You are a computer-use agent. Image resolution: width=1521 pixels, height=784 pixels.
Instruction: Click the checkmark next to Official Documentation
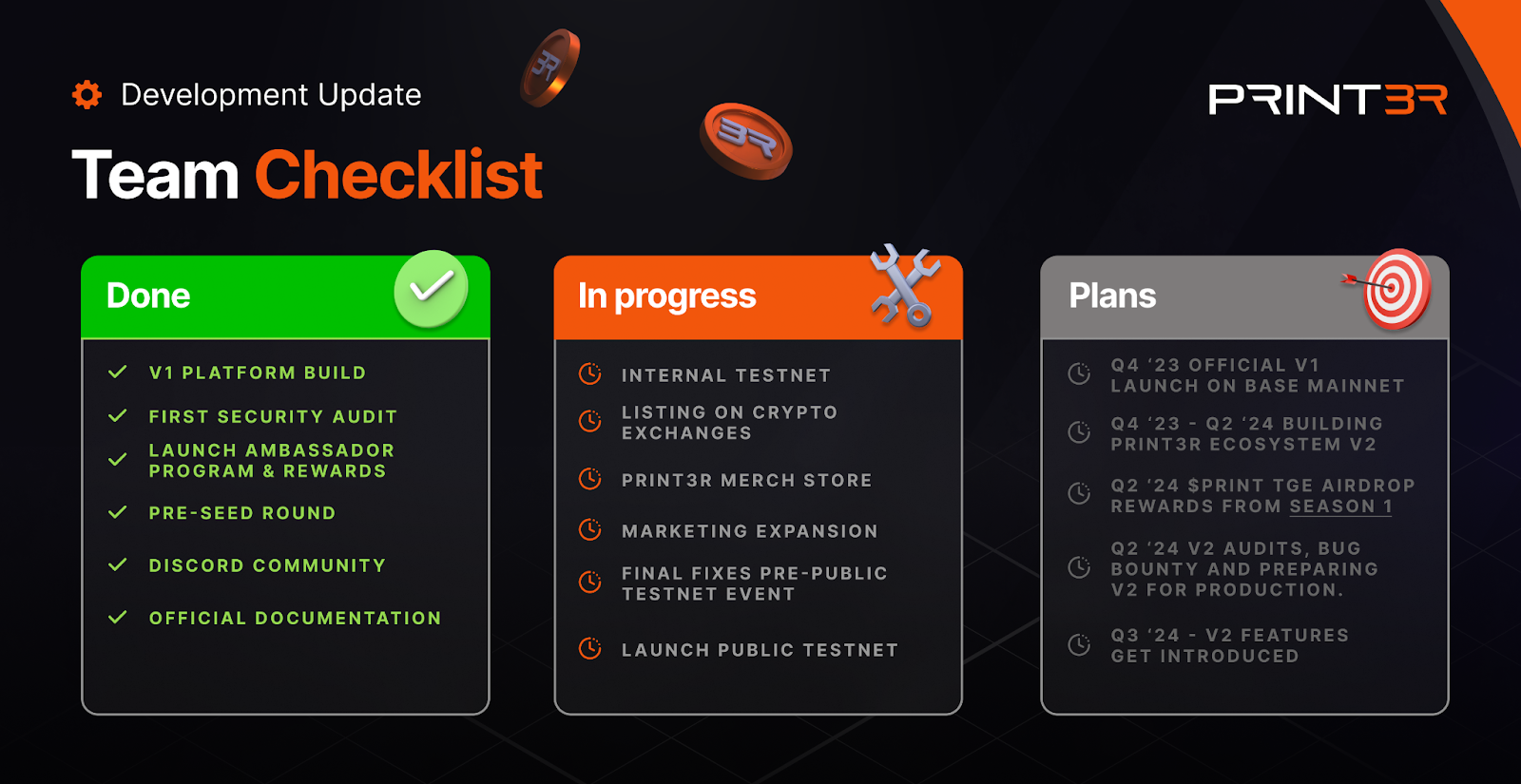click(118, 618)
